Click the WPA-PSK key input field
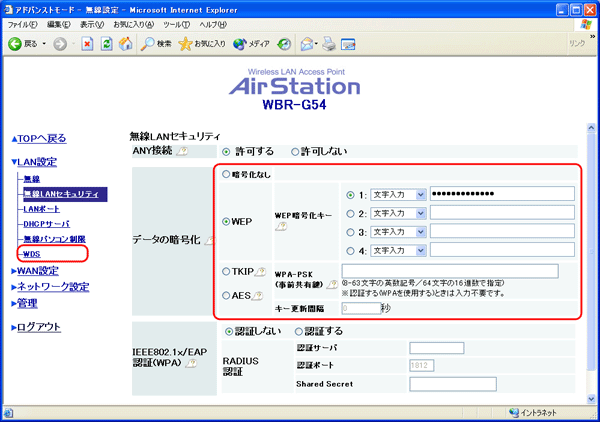Viewport: 600px width, 422px height. pos(450,271)
